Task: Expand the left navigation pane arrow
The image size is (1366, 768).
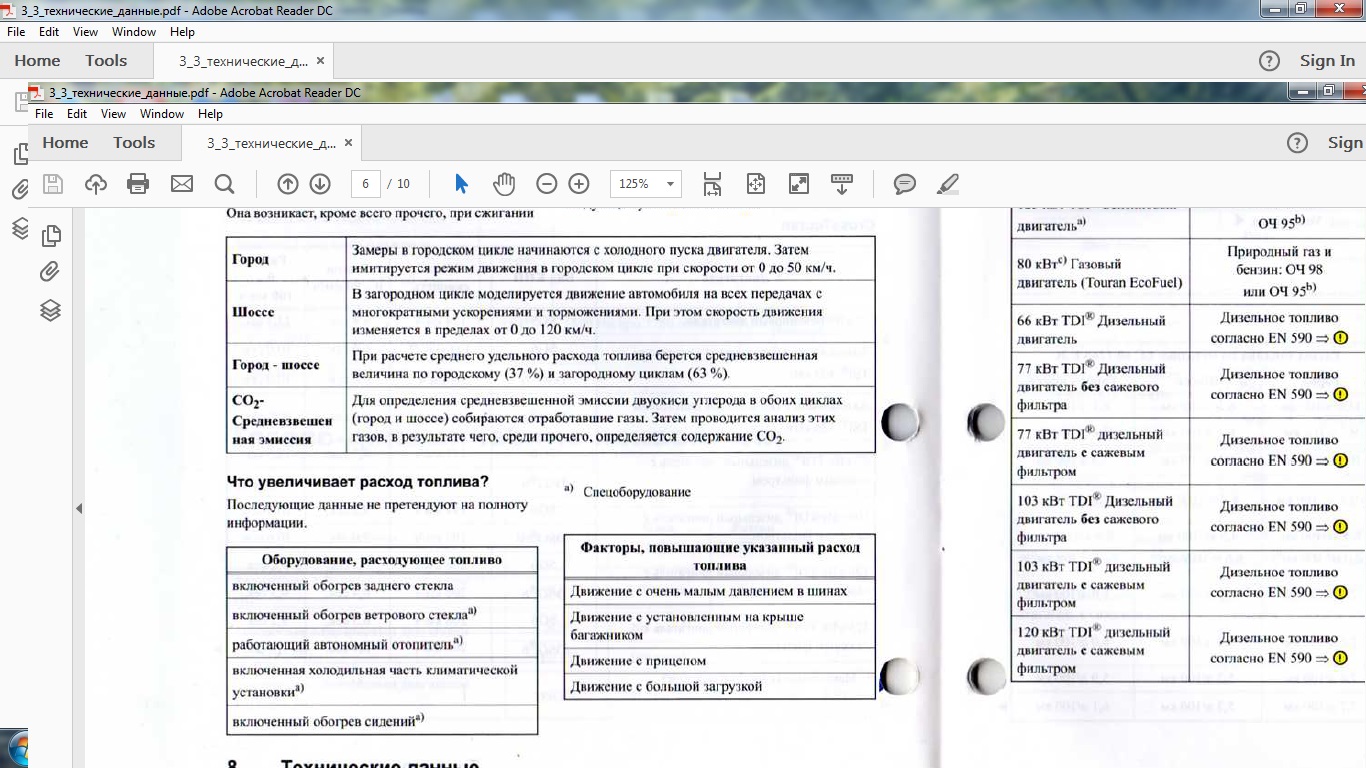Action: 79,509
